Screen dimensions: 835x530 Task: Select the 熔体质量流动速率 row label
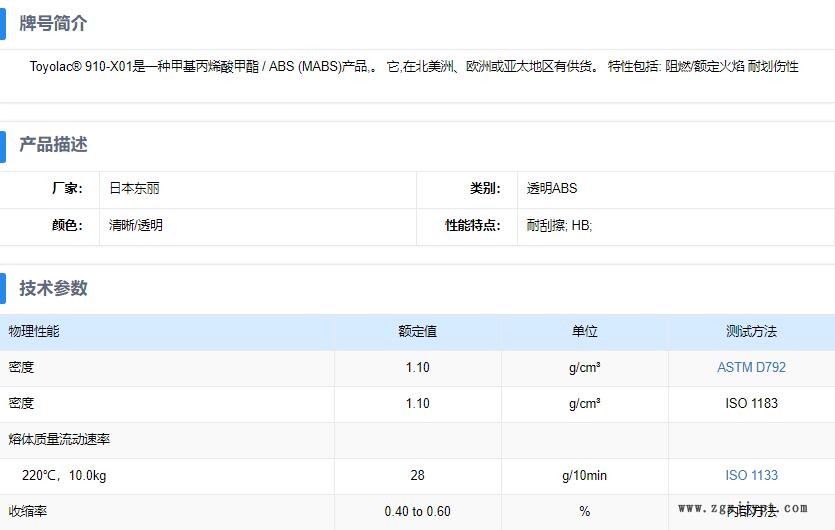coord(59,440)
